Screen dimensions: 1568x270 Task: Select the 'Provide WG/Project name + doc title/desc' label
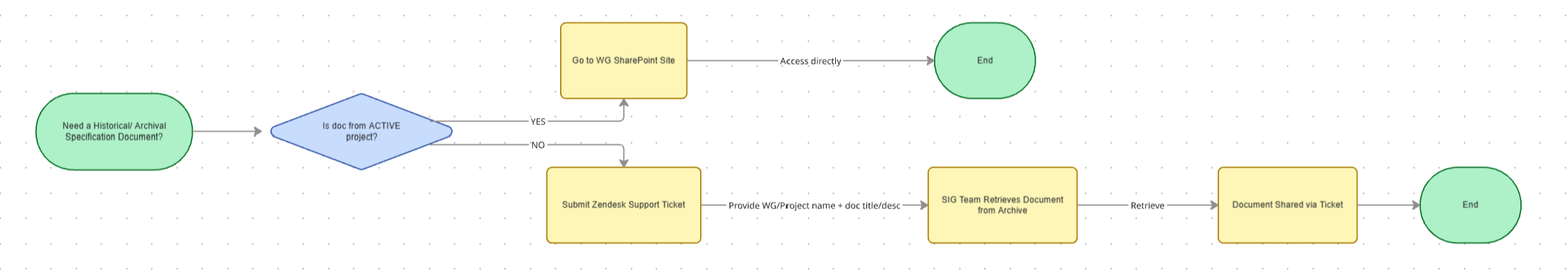pyautogui.click(x=815, y=205)
